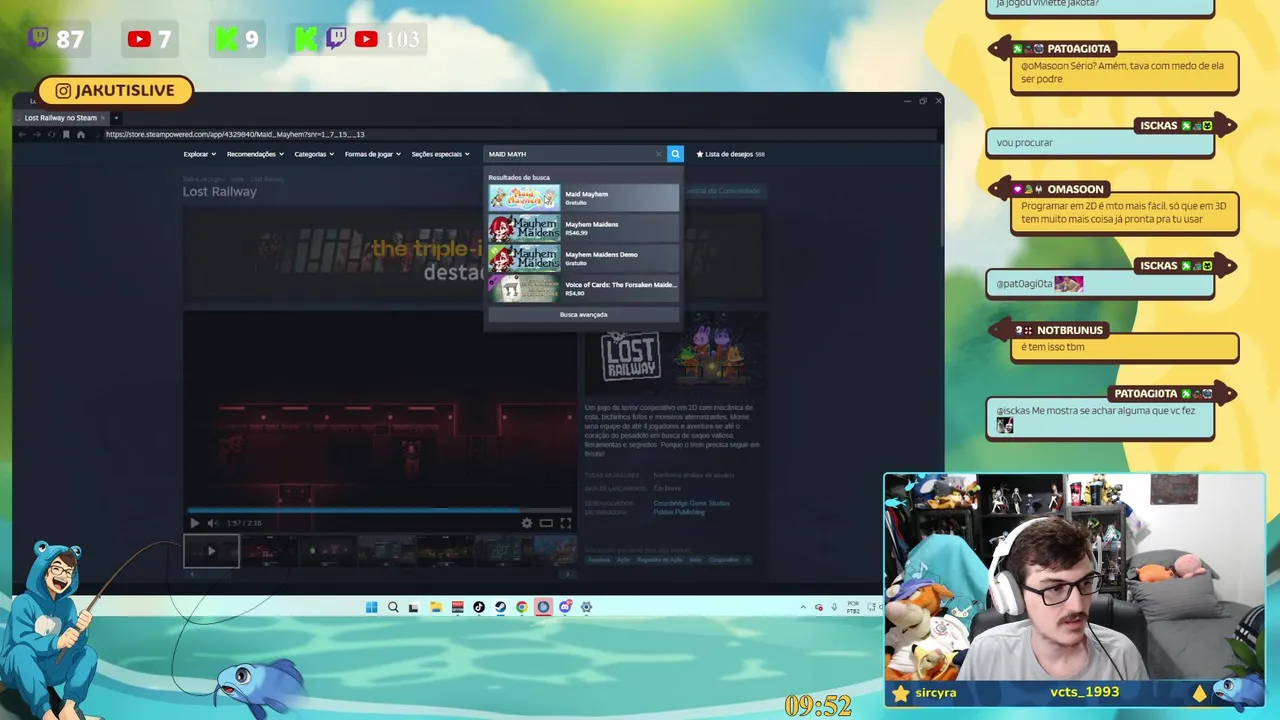Click the Cooperativo tag
The image size is (1280, 720).
[724, 560]
